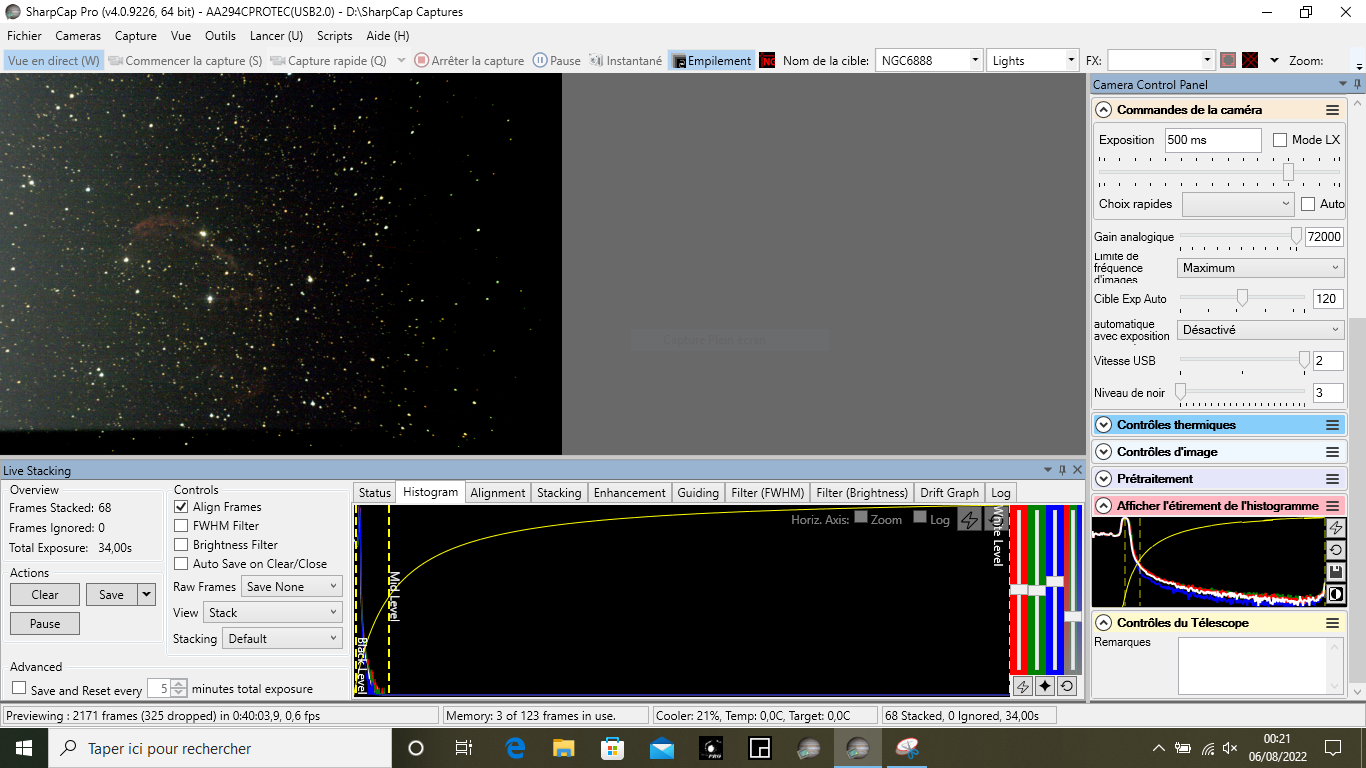1366x768 pixels.
Task: Click the red crosshatch icon before Zoom
Action: pyautogui.click(x=1250, y=61)
